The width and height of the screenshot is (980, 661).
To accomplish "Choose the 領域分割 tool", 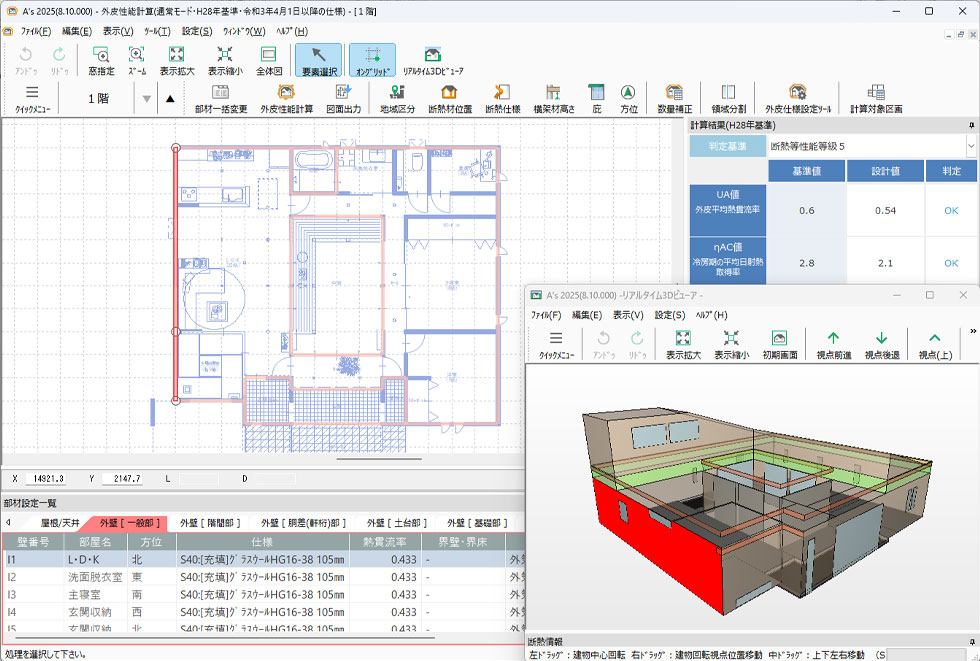I will click(x=728, y=99).
